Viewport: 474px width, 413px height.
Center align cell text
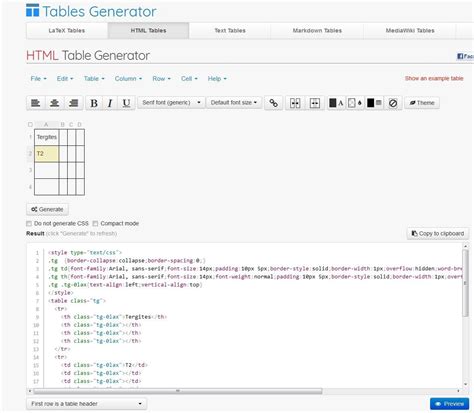55,103
